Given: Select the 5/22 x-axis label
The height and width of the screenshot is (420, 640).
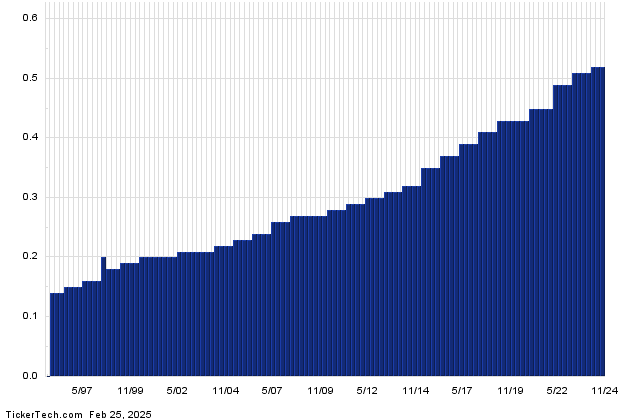Looking at the screenshot, I should pyautogui.click(x=557, y=391).
